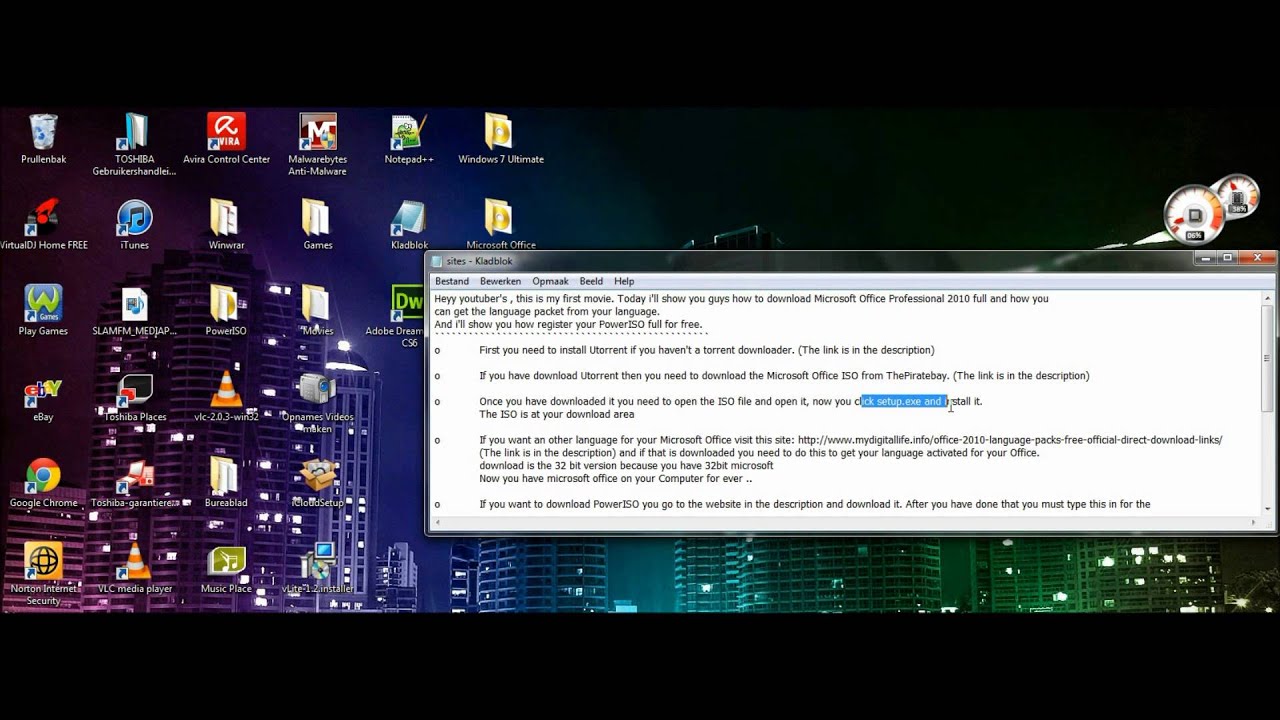
Task: Click the horizontal scrollbar left arrow
Action: [x=439, y=523]
